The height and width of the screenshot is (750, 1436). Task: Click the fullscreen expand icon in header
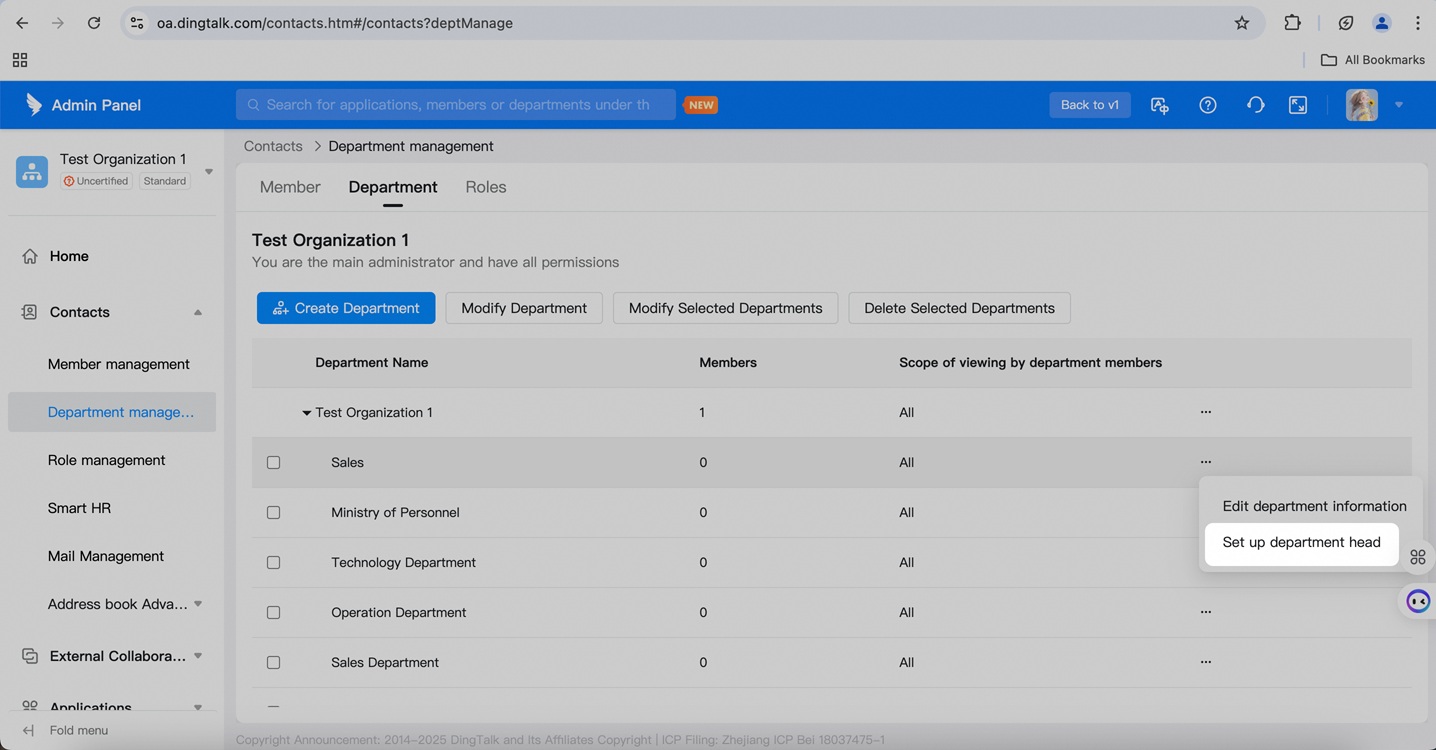click(1298, 105)
